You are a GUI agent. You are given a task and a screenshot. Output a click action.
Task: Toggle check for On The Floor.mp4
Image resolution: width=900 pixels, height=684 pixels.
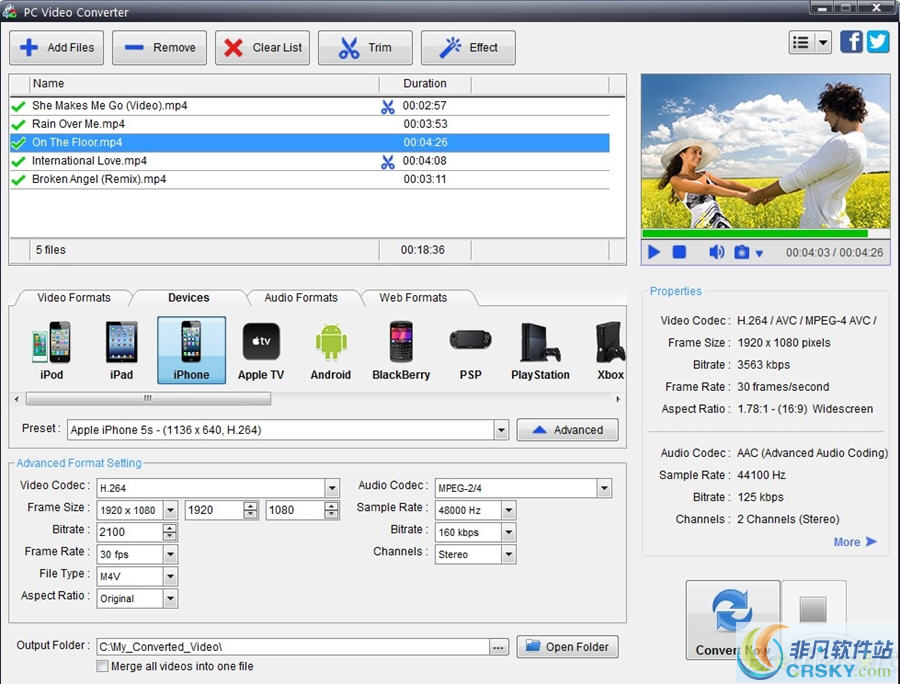pyautogui.click(x=18, y=143)
